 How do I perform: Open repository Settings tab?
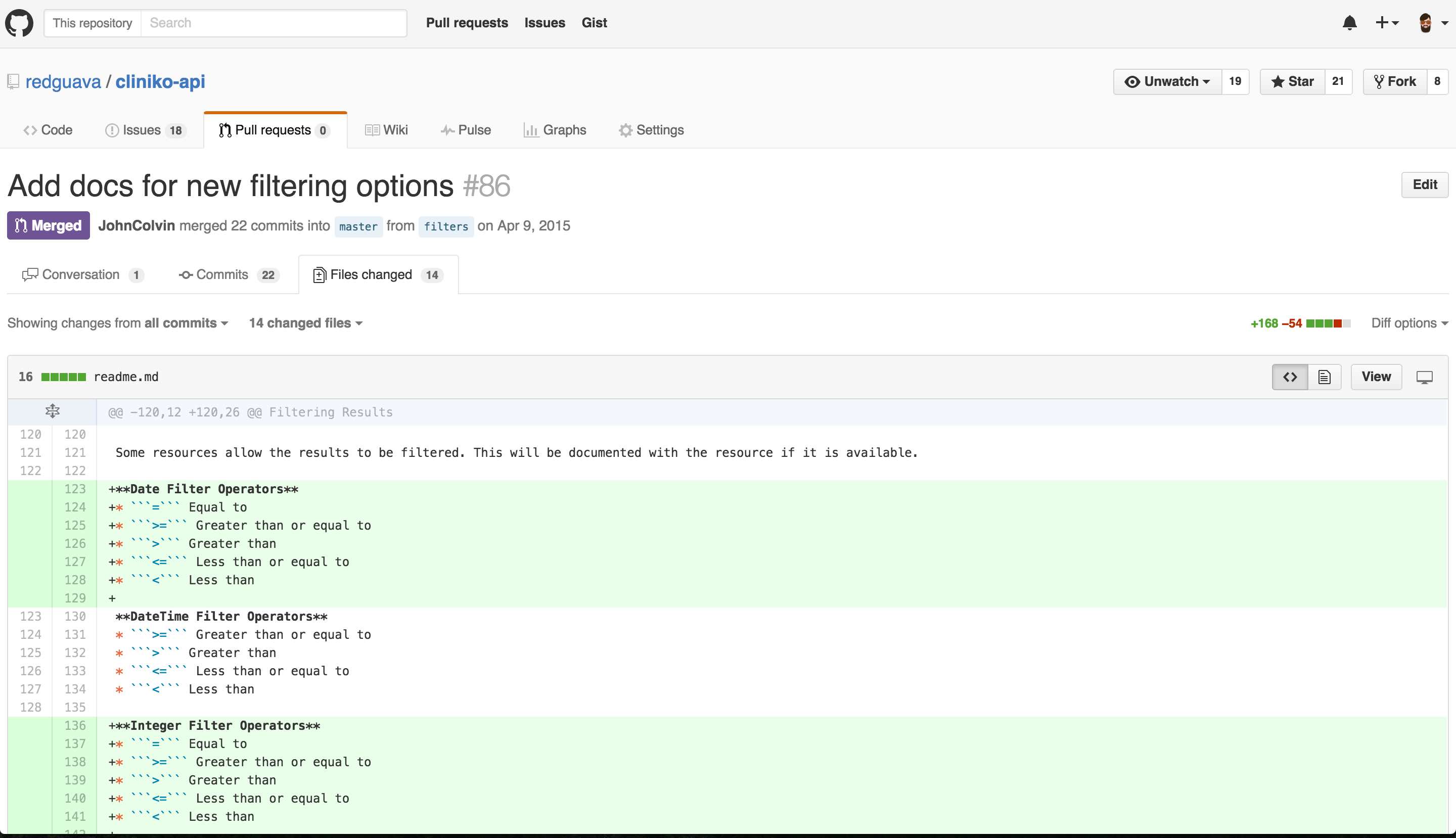coord(651,130)
